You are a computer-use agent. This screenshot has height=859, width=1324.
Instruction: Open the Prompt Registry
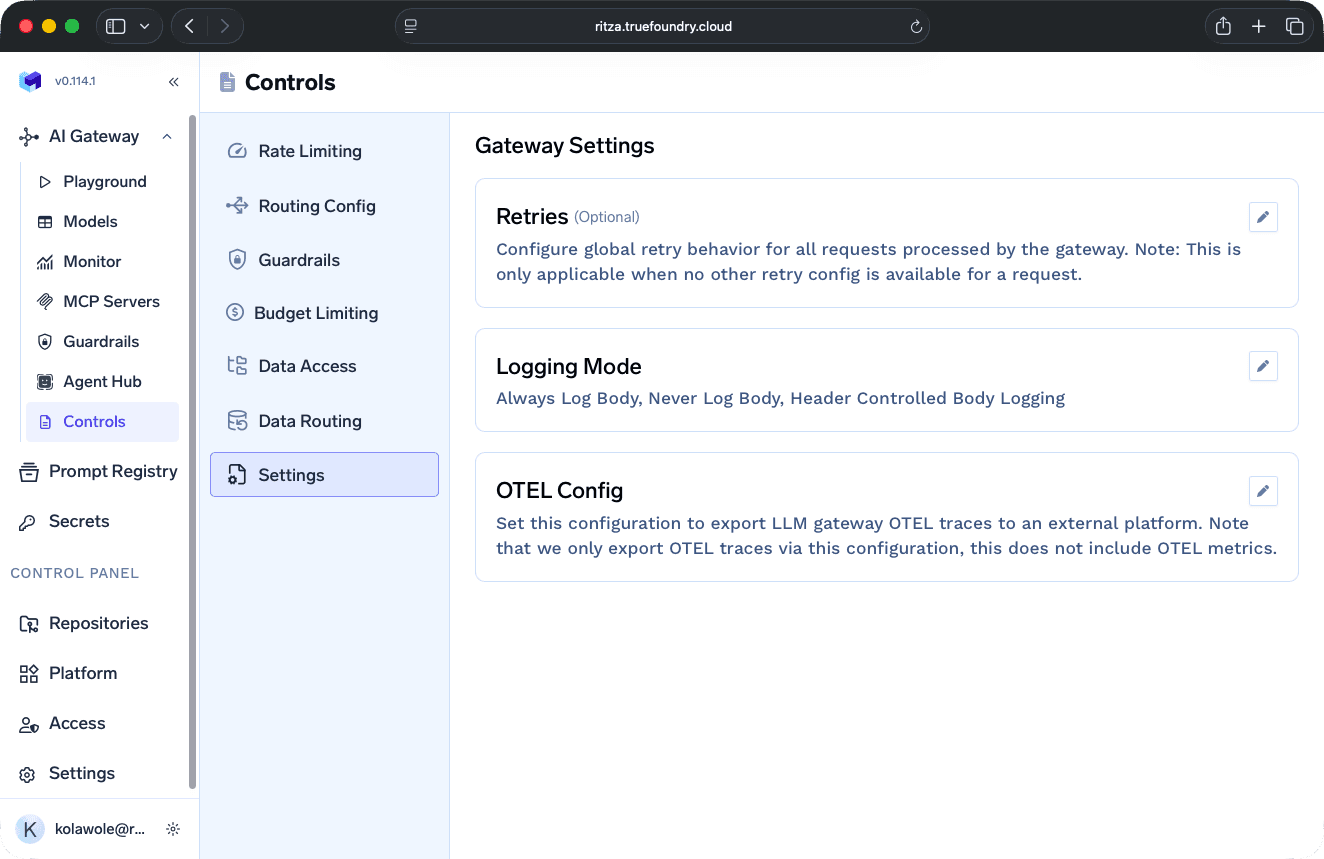click(x=114, y=471)
